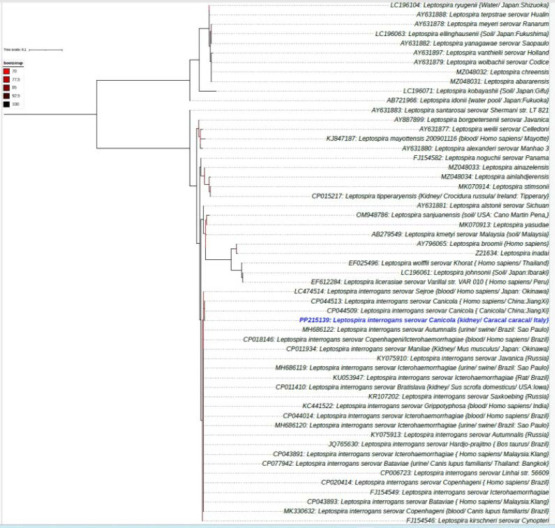
Task: Select leaf CP020414 interrogans serovar Copenhageni
Action: pos(435,483)
